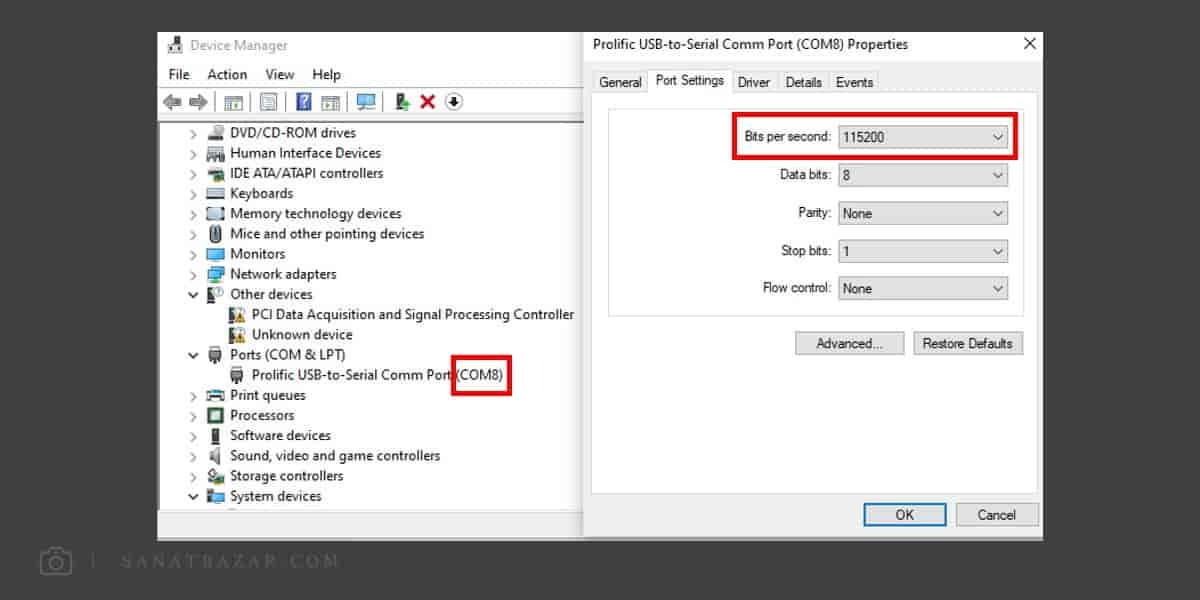Expand the Software devices node
The height and width of the screenshot is (600, 1200).
[193, 436]
